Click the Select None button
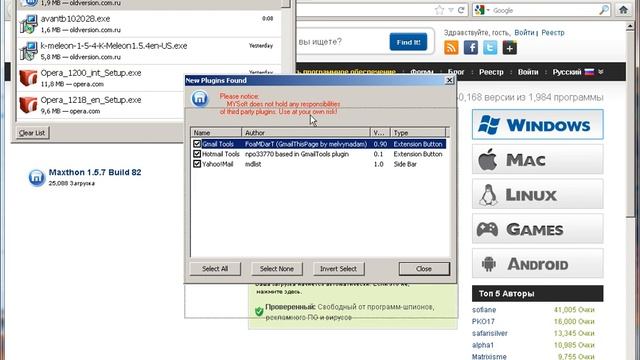Image resolution: width=640 pixels, height=360 pixels. tap(277, 269)
